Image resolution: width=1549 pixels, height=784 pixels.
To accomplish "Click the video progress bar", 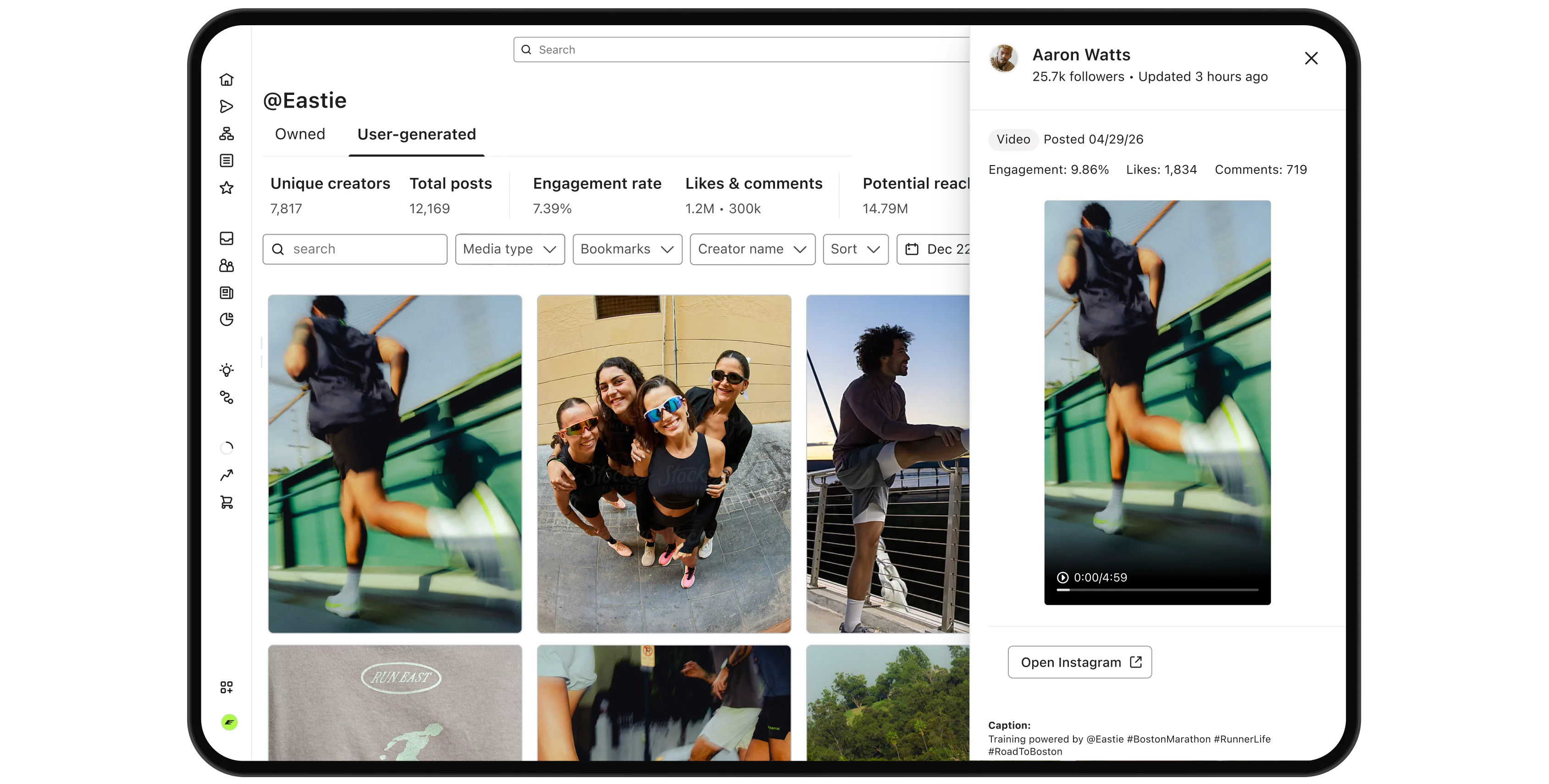I will point(1157,590).
